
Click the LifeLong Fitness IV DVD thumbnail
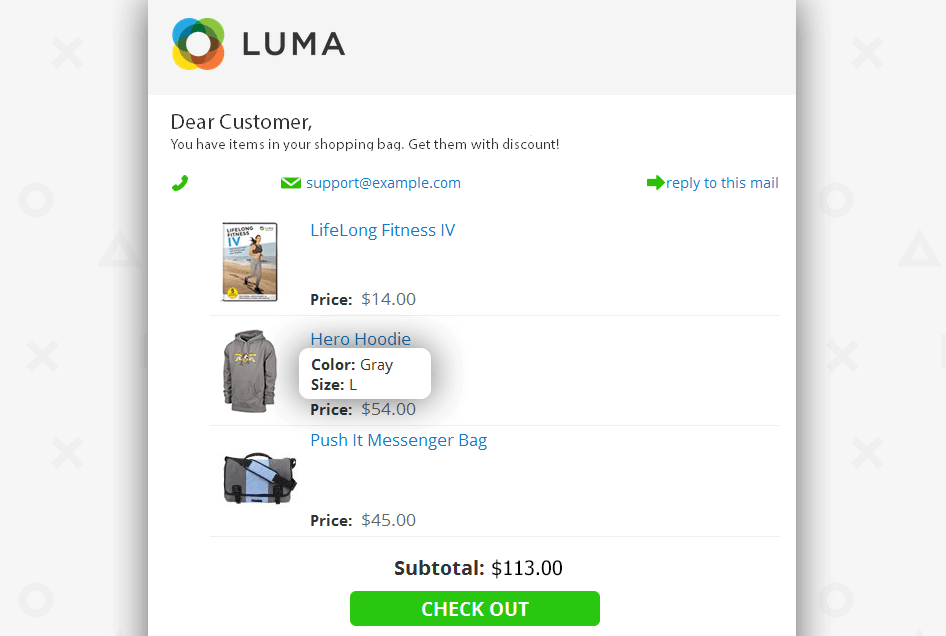click(250, 261)
